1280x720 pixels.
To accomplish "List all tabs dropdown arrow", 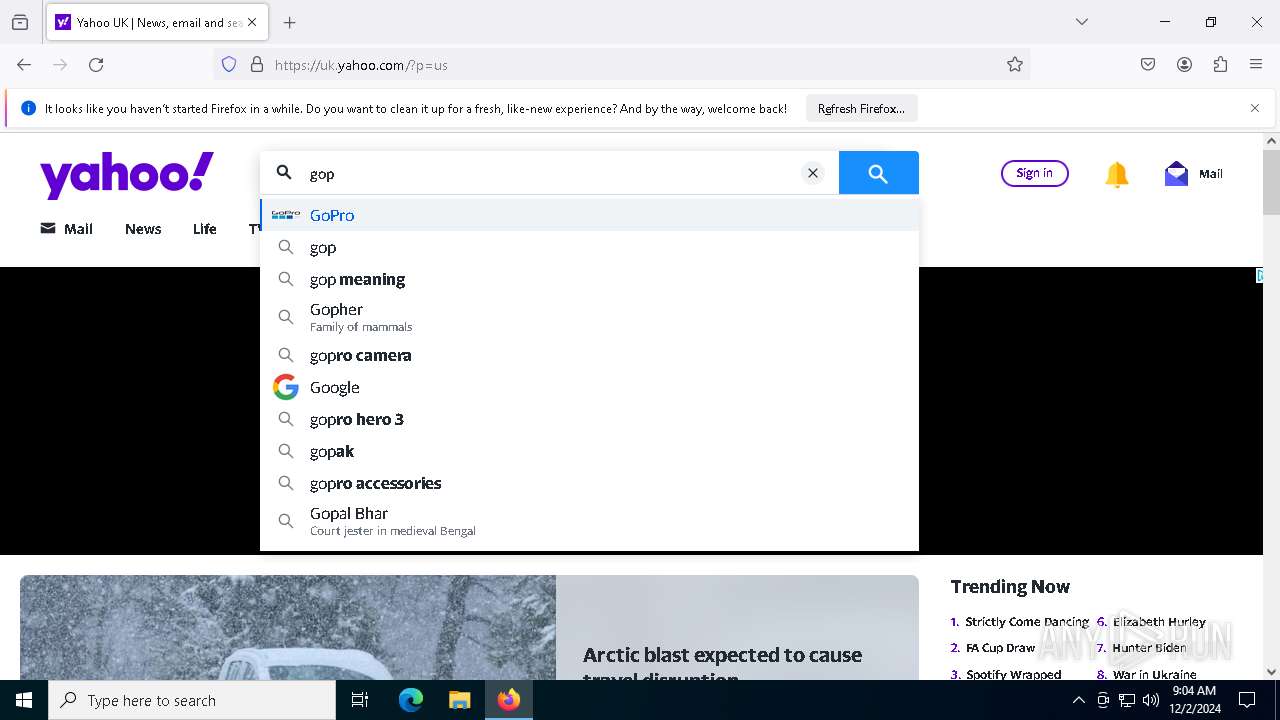I will 1082,22.
